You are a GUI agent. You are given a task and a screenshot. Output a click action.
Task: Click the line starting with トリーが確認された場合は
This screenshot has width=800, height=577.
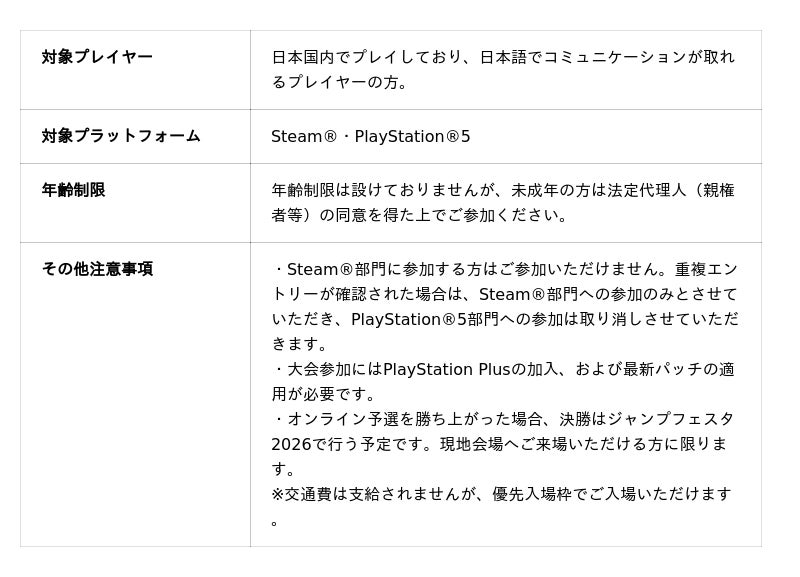click(x=504, y=294)
